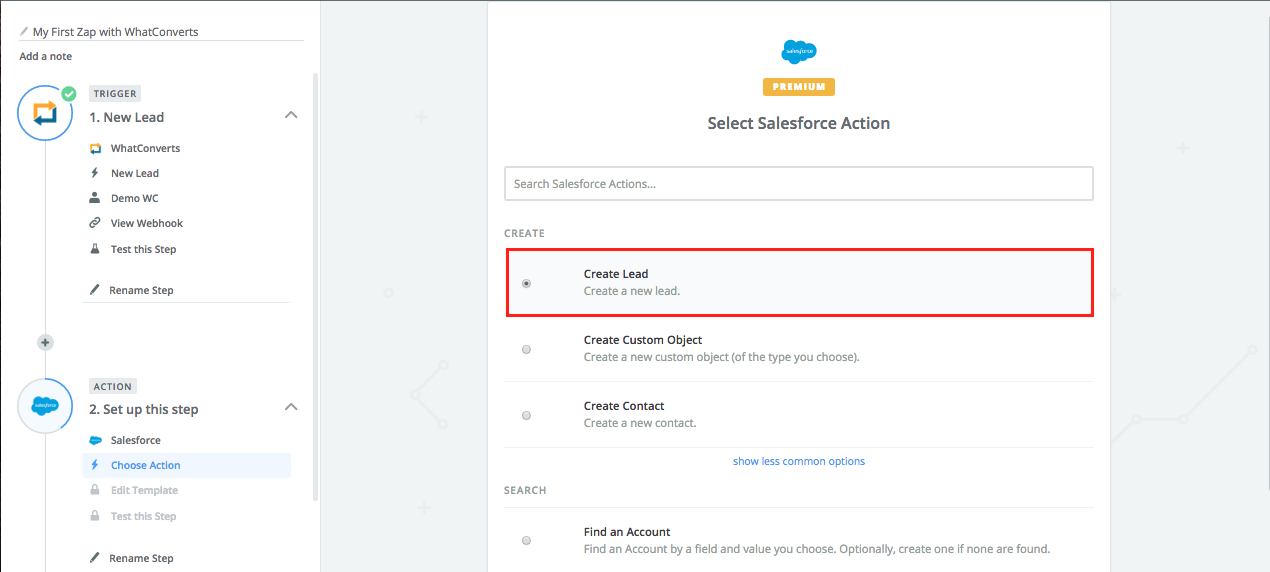This screenshot has height=572, width=1270.
Task: Click the 1. New Lead heading
Action: pos(126,117)
